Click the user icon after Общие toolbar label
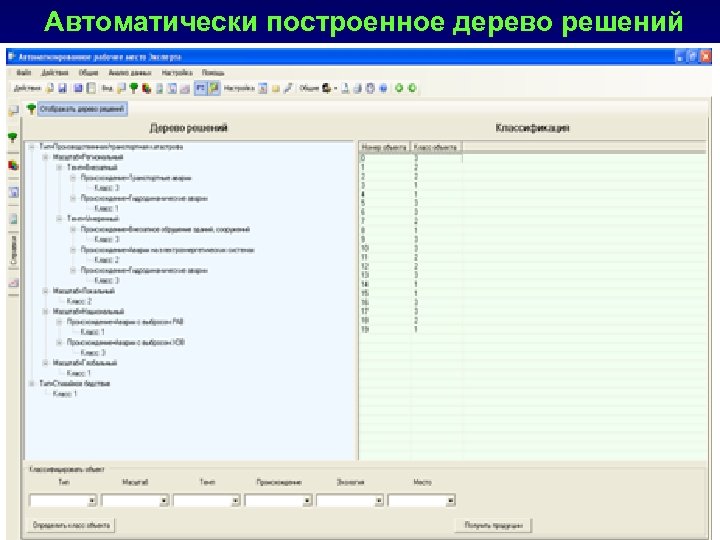The image size is (720, 540). pyautogui.click(x=326, y=88)
